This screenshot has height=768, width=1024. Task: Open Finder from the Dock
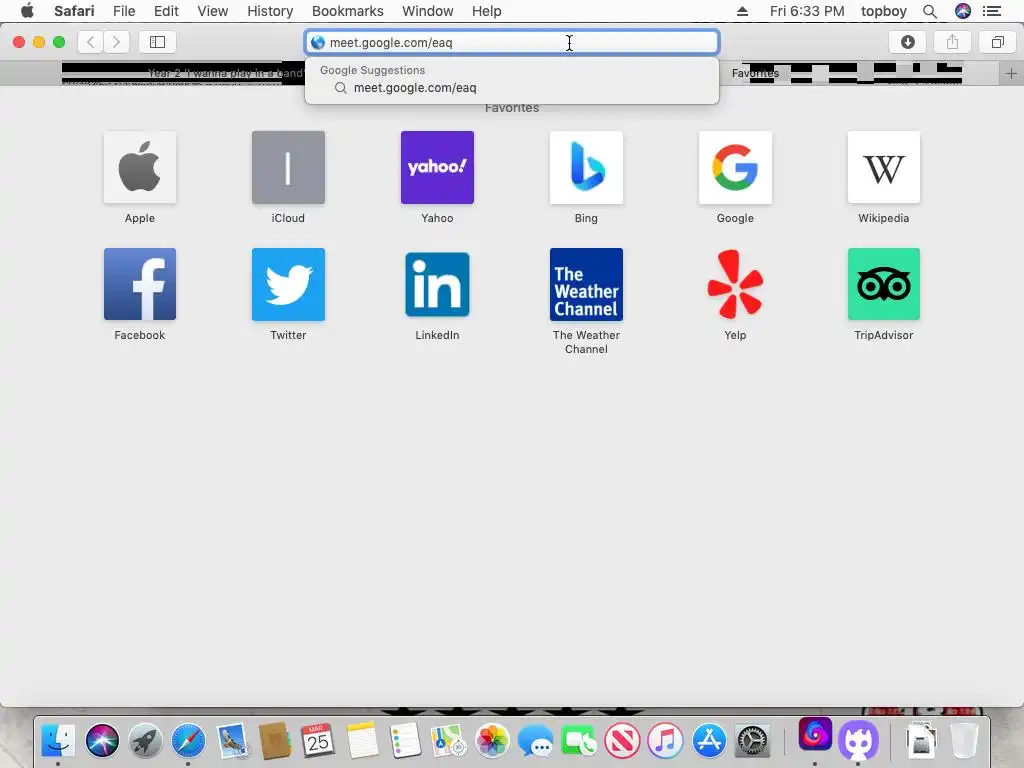tap(58, 741)
